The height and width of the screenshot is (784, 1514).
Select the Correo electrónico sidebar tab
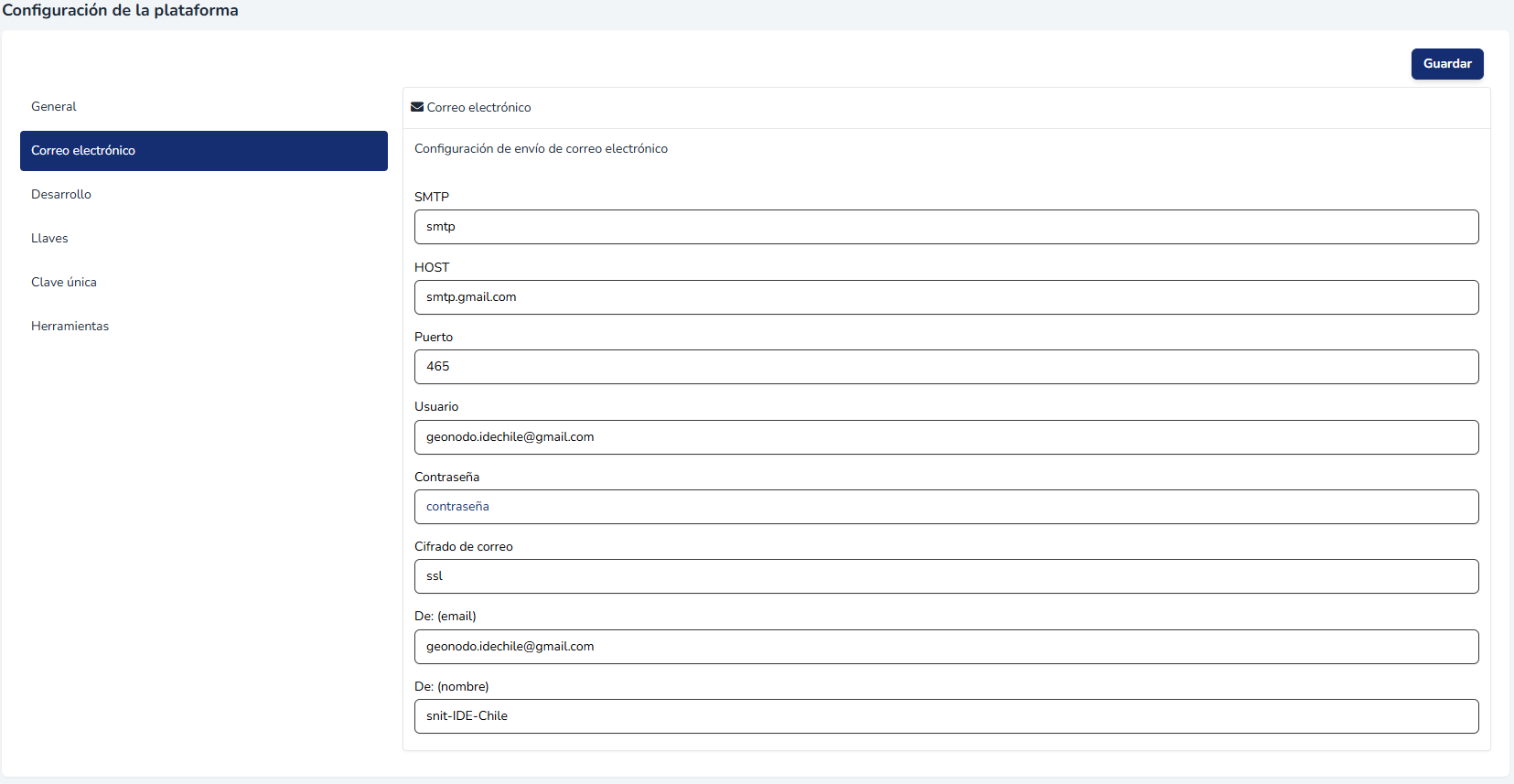[x=204, y=151]
